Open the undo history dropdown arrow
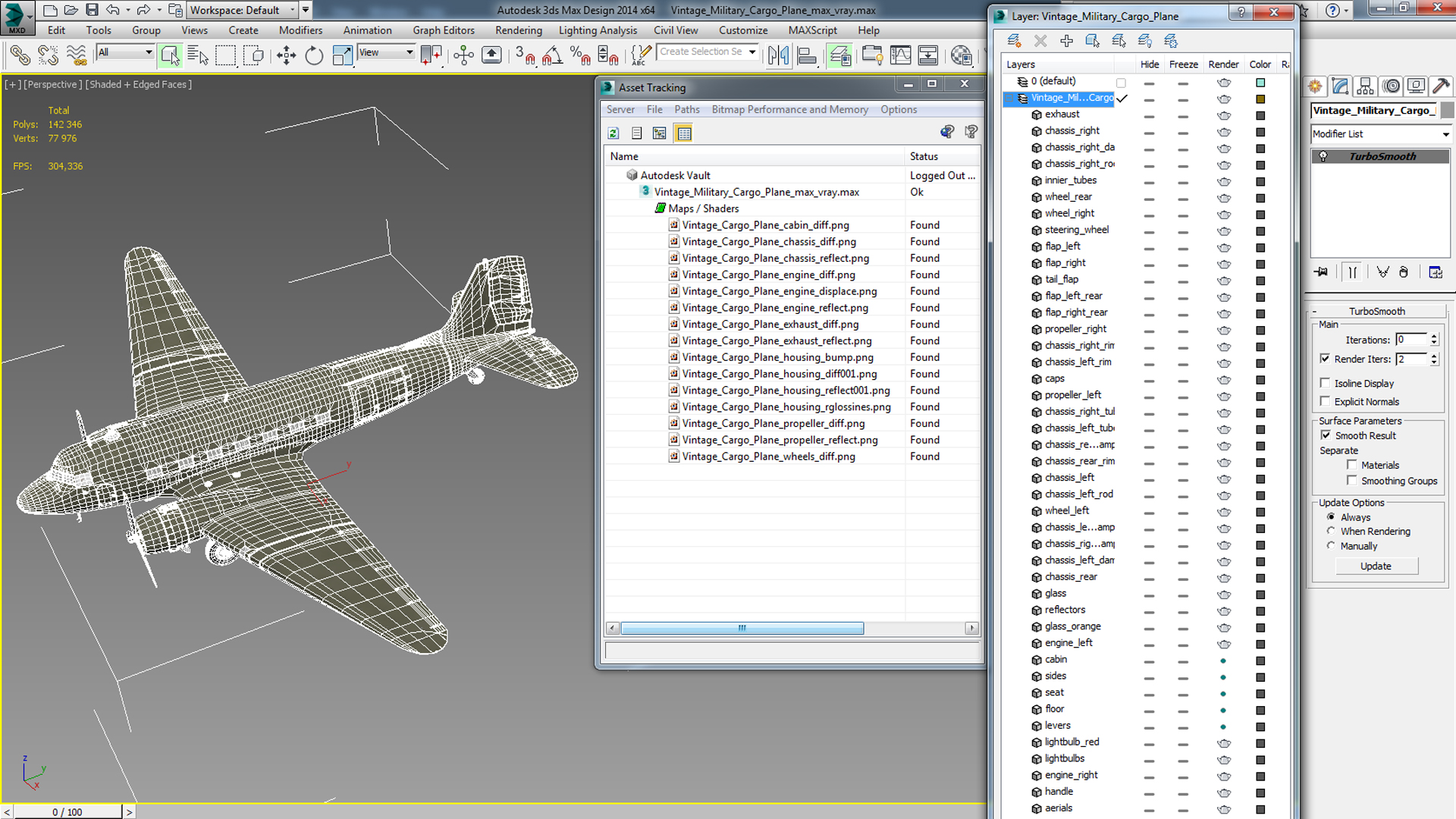 [x=127, y=11]
